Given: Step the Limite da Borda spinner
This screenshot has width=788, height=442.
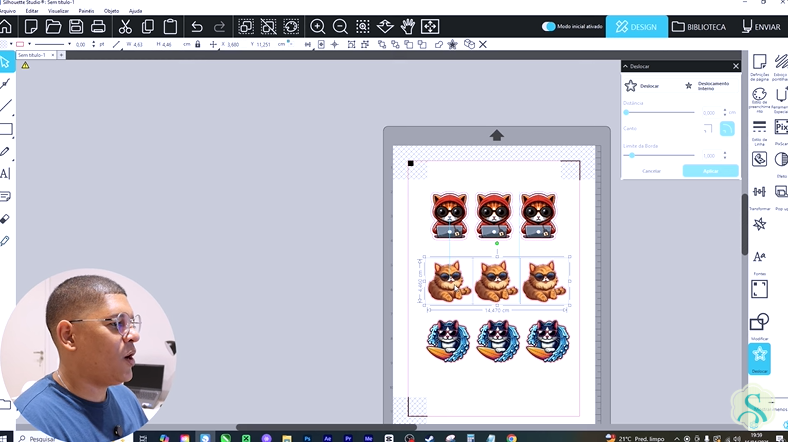Looking at the screenshot, I should (x=725, y=156).
